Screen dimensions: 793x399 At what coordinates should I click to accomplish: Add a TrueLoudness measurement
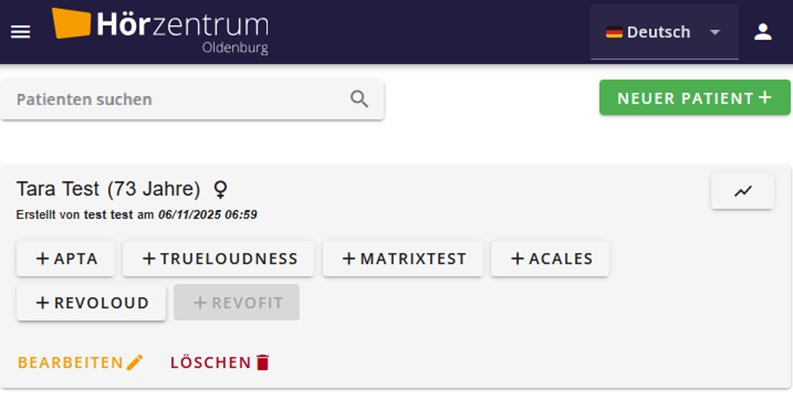coord(218,259)
